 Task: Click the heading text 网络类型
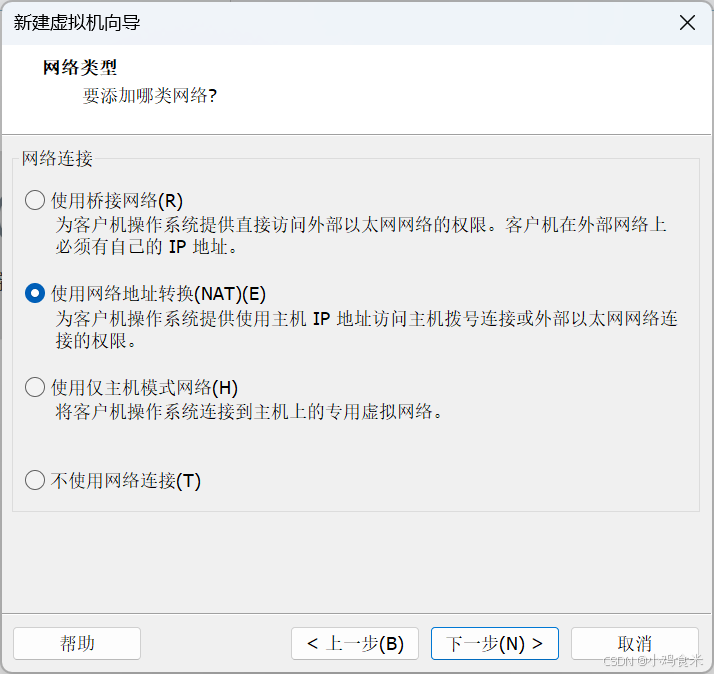[x=80, y=67]
